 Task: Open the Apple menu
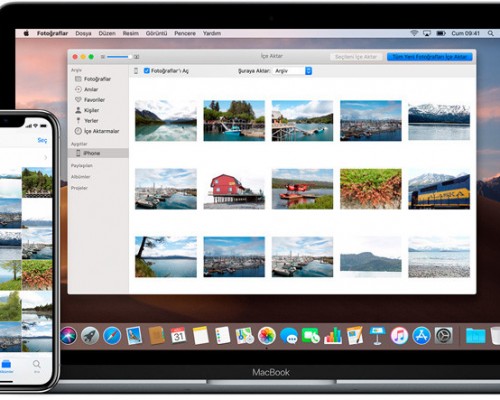pyautogui.click(x=26, y=33)
